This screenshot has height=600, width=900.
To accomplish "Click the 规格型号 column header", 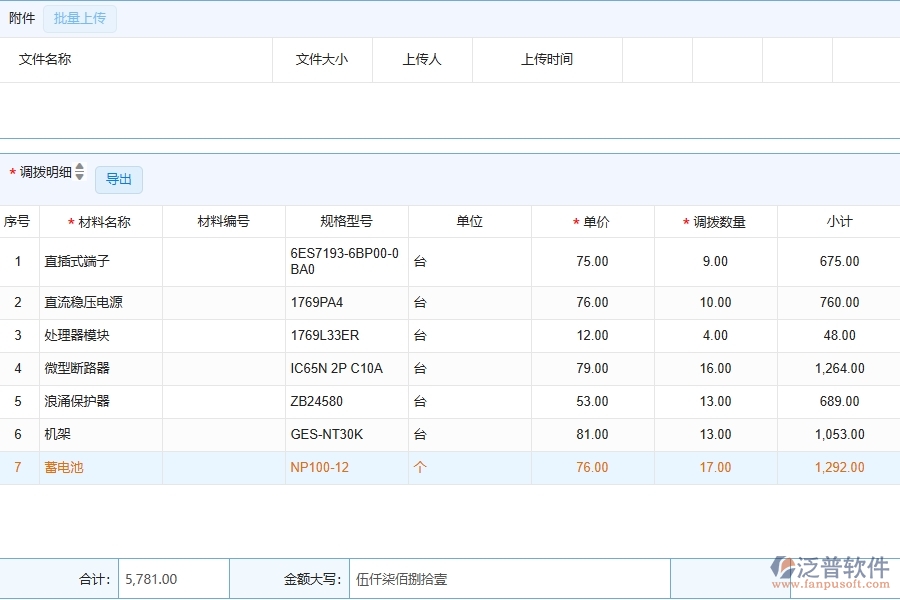I will point(346,221).
